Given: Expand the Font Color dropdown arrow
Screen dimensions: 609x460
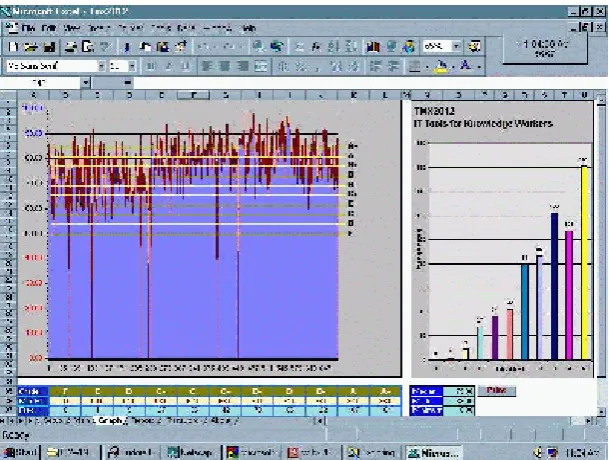Looking at the screenshot, I should [479, 67].
